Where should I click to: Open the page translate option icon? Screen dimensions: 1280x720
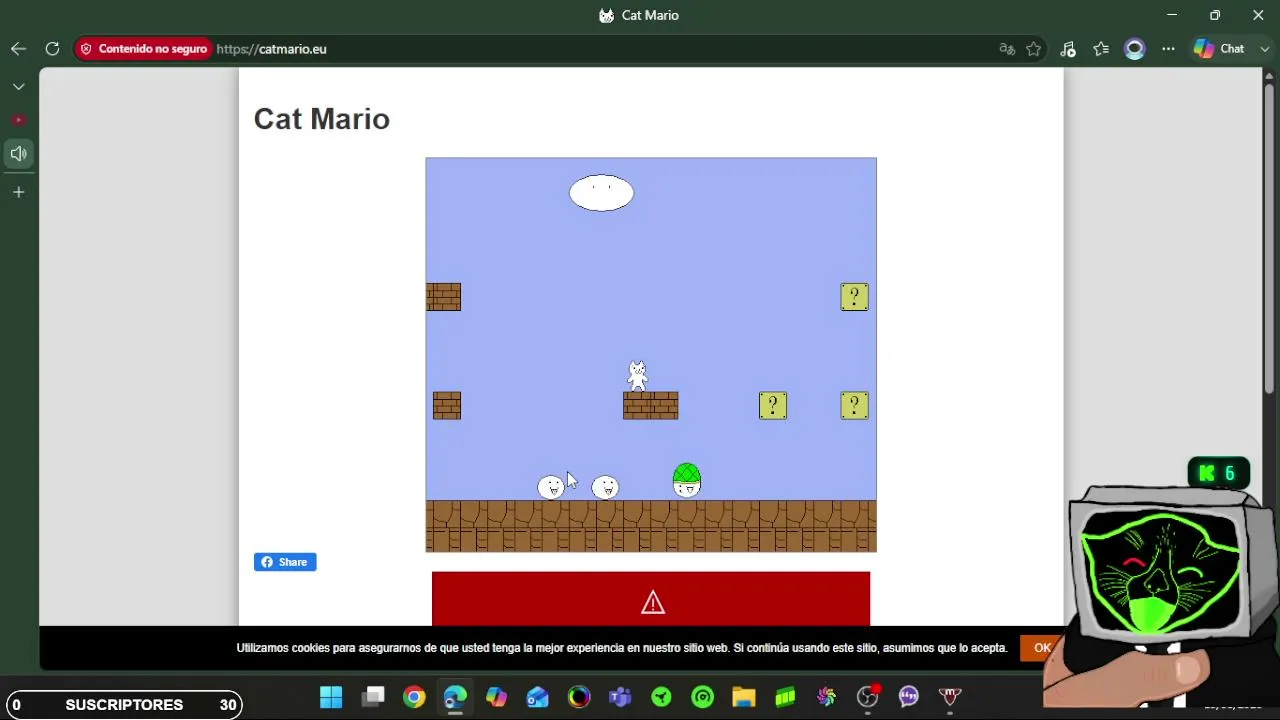point(1007,49)
